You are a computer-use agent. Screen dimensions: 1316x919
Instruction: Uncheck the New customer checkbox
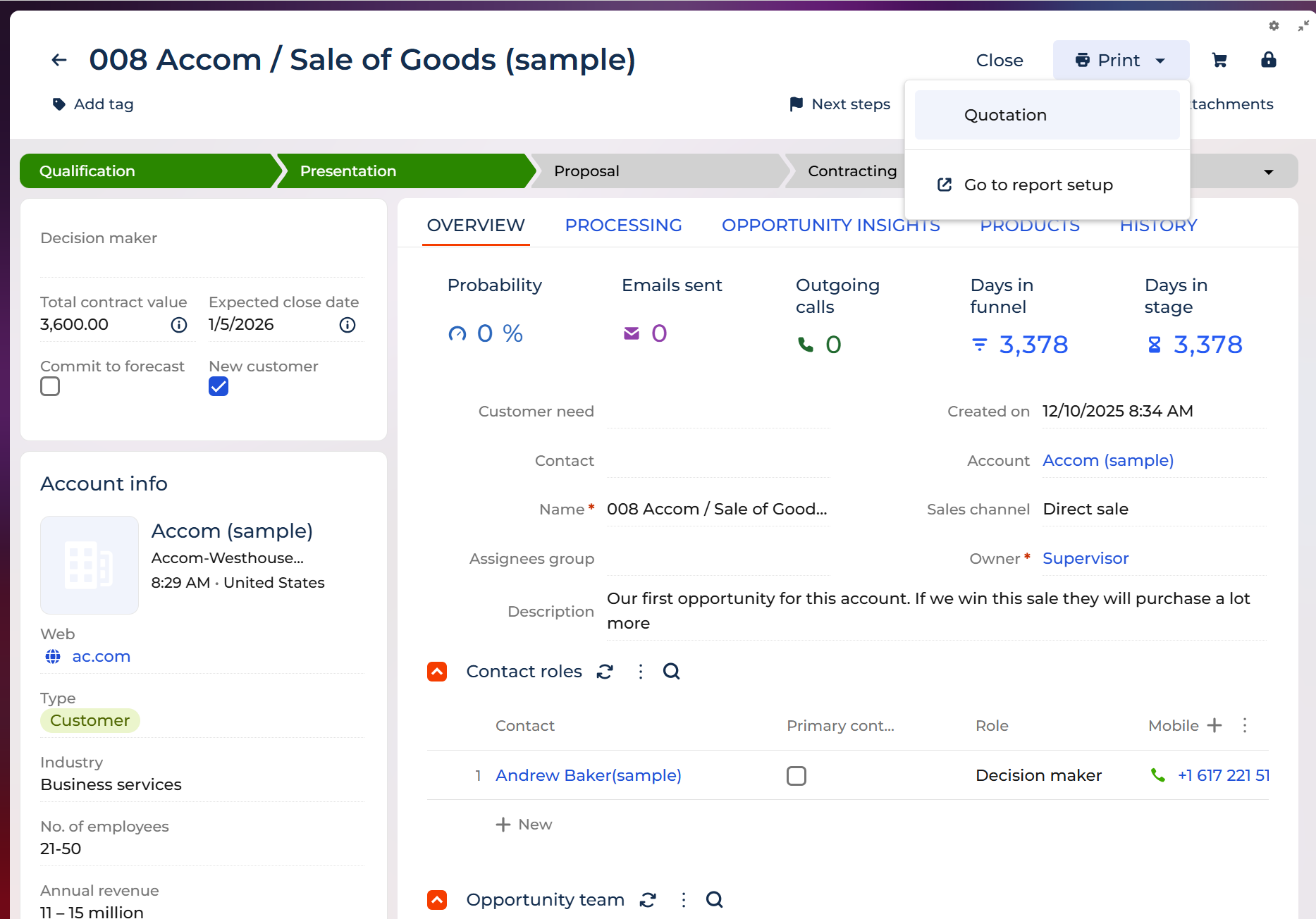[219, 387]
